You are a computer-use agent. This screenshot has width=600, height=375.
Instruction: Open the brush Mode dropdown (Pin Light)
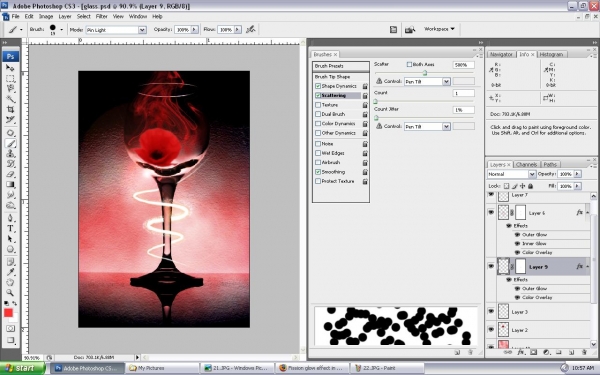[x=142, y=30]
